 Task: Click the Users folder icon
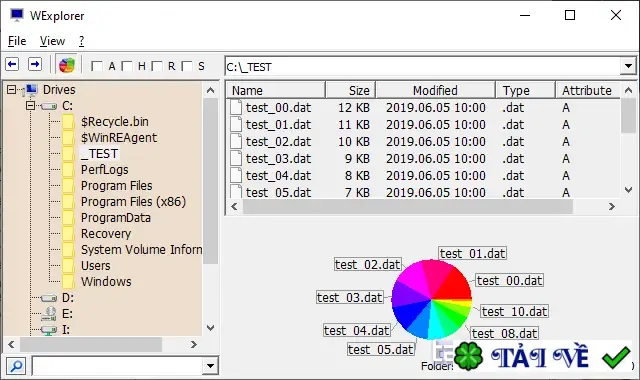click(68, 266)
